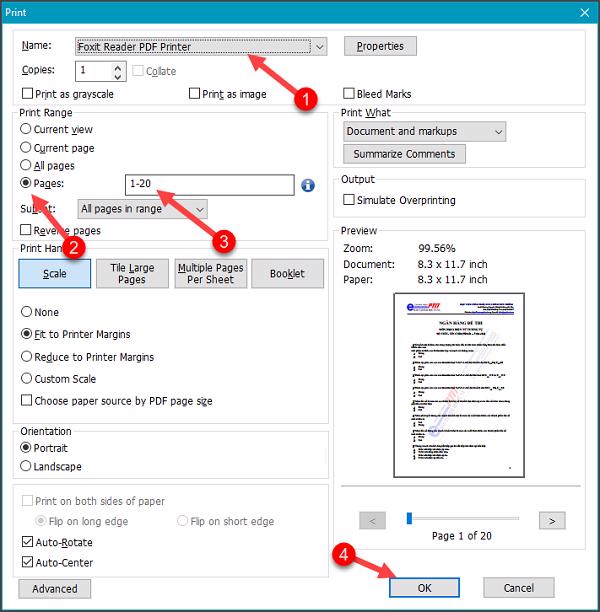The width and height of the screenshot is (600, 612).
Task: Click the blue info icon beside Pages field
Action: click(308, 185)
